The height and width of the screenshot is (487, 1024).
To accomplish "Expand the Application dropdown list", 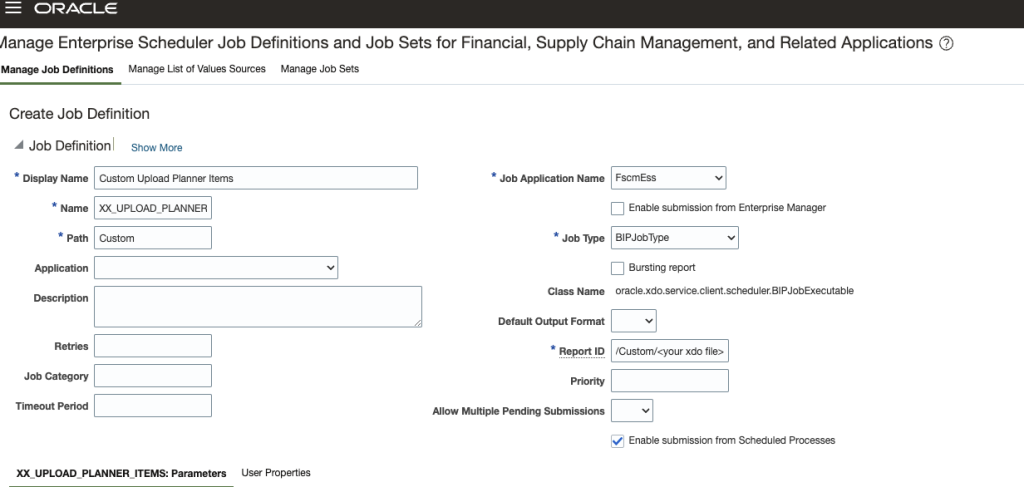I will [x=216, y=268].
